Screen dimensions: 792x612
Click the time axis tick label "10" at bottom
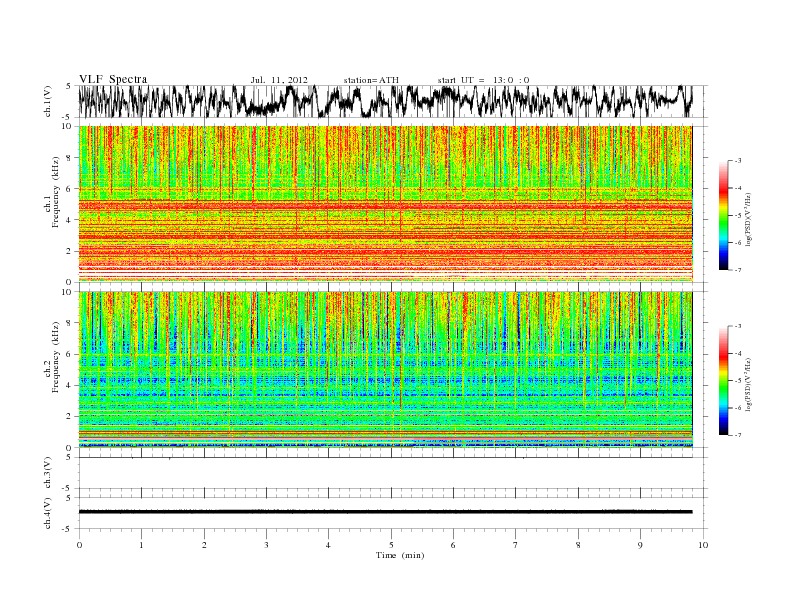[x=703, y=545]
